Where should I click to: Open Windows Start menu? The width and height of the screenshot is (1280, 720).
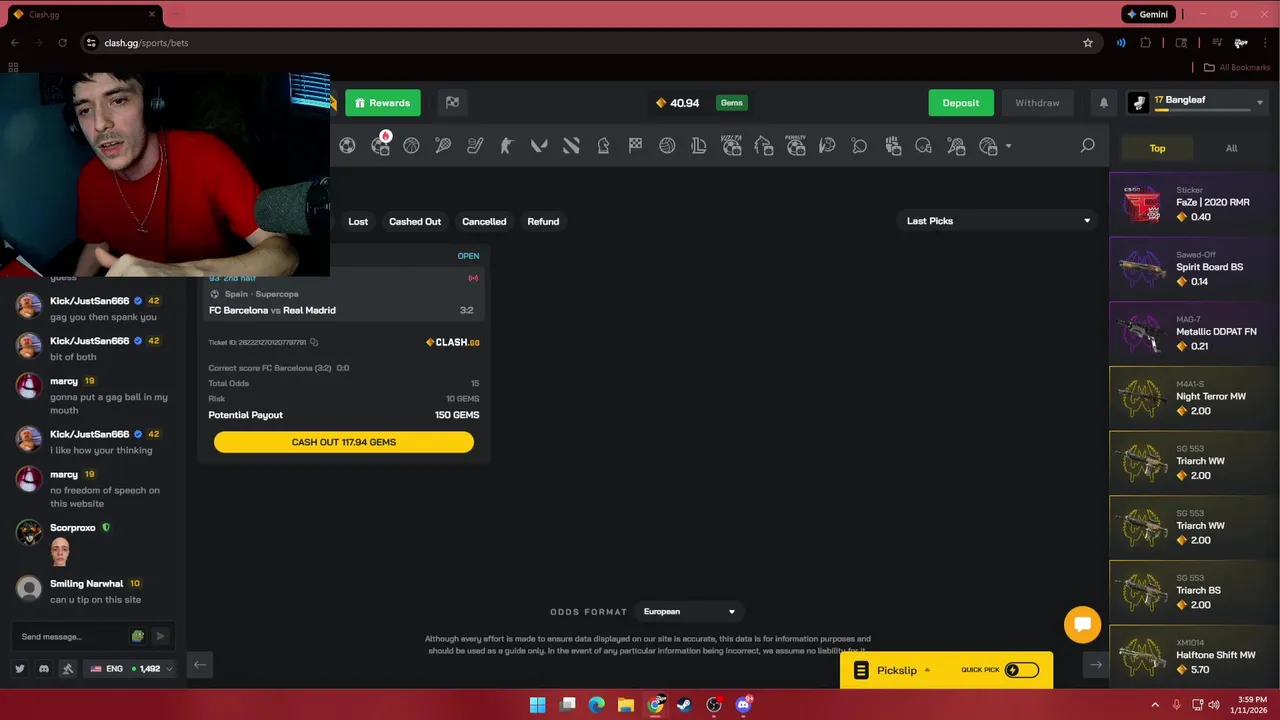(x=537, y=705)
